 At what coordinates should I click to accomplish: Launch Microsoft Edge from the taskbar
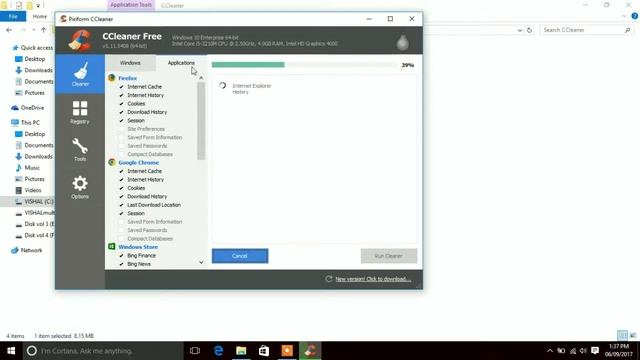218,351
